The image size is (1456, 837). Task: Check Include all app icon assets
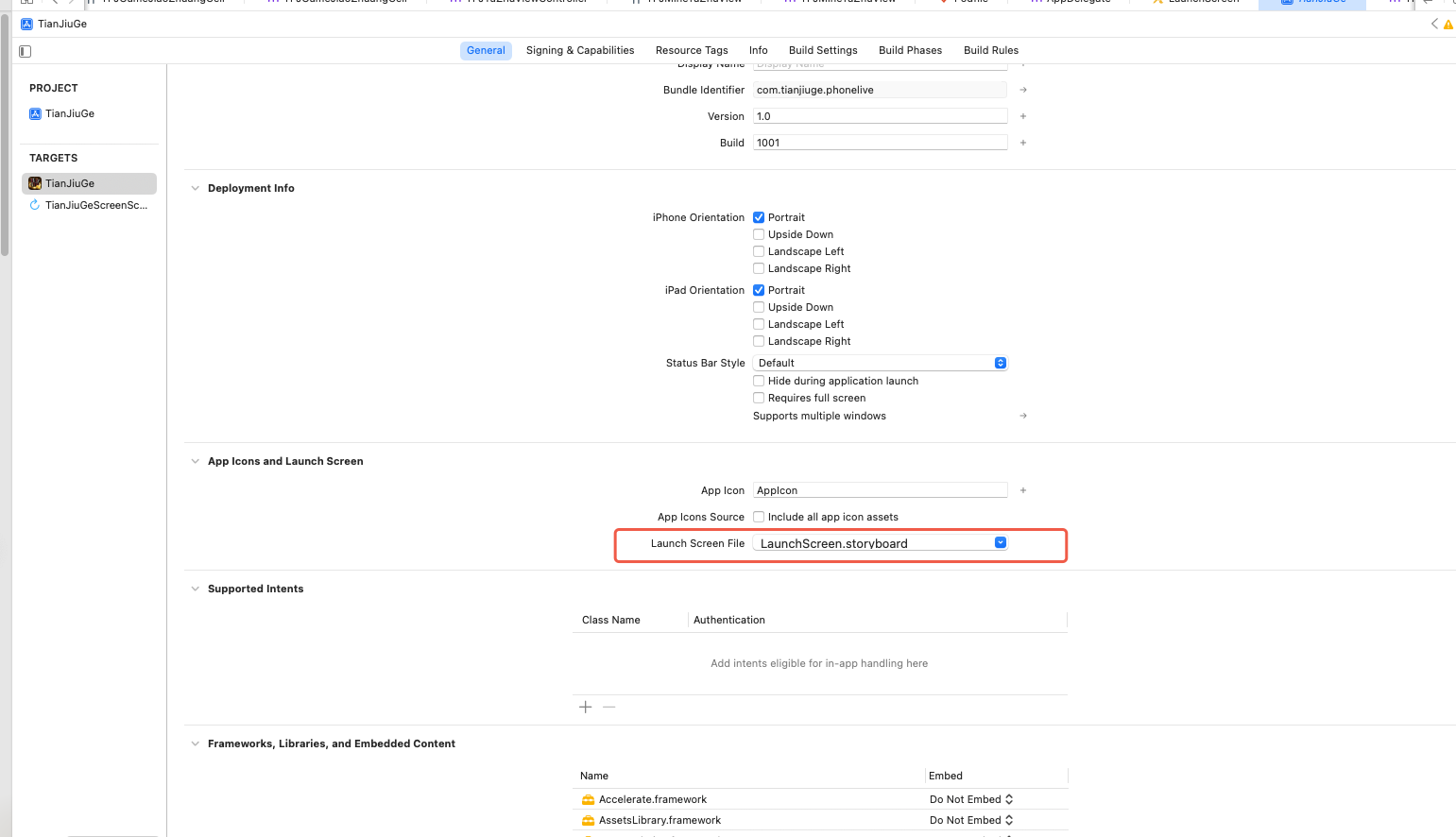tap(759, 517)
